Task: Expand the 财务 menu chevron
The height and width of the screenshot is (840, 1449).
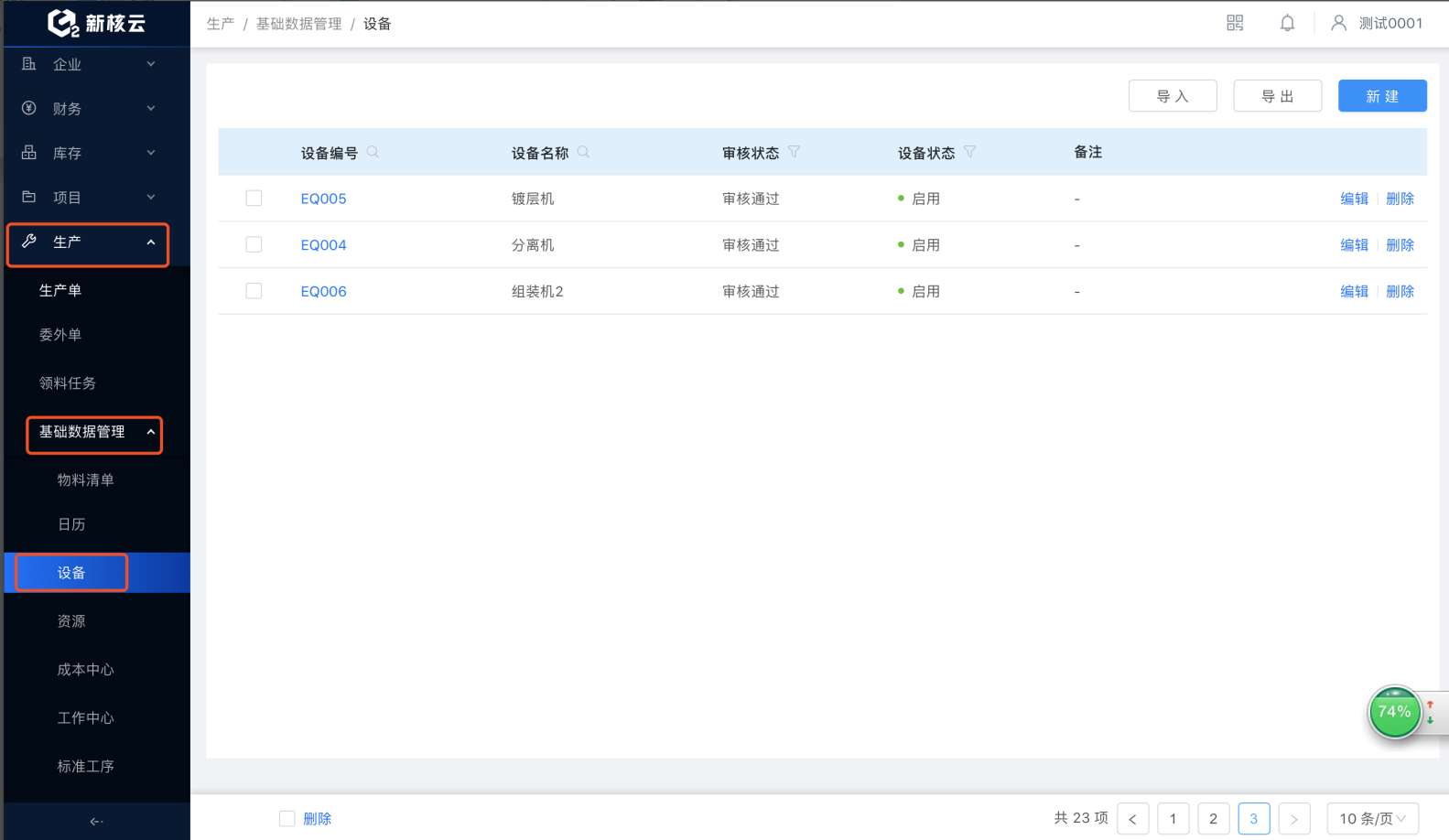Action: 151,108
